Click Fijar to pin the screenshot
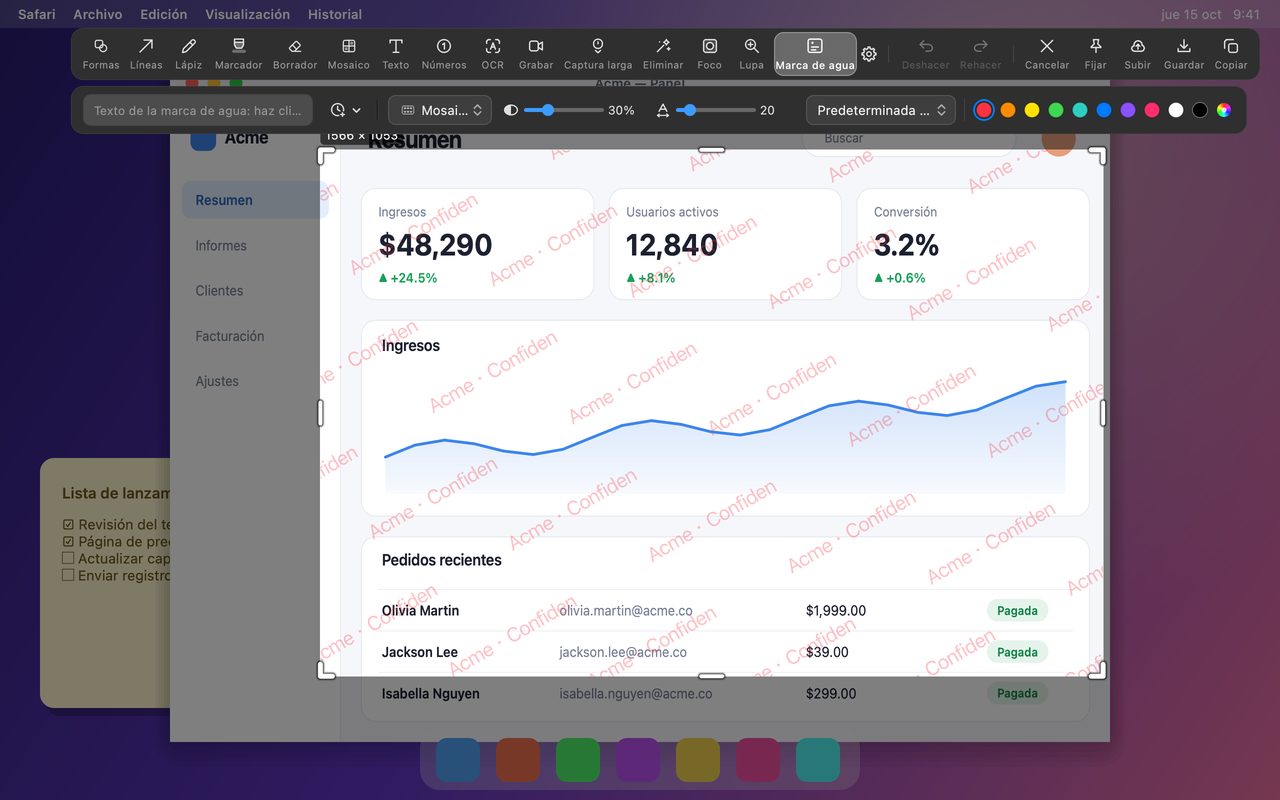 1095,54
